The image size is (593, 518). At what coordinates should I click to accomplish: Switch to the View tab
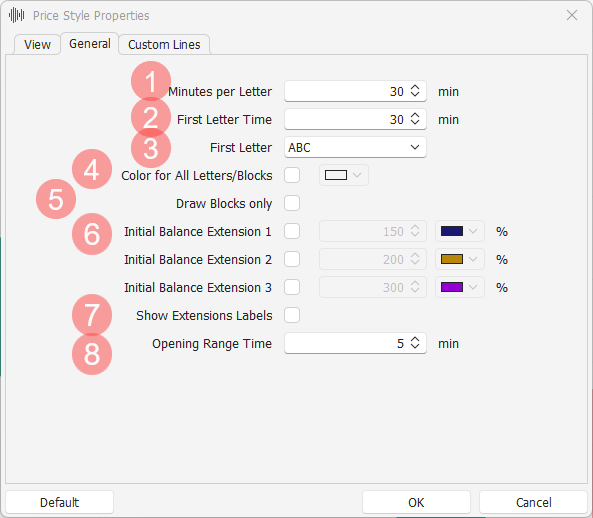point(37,45)
